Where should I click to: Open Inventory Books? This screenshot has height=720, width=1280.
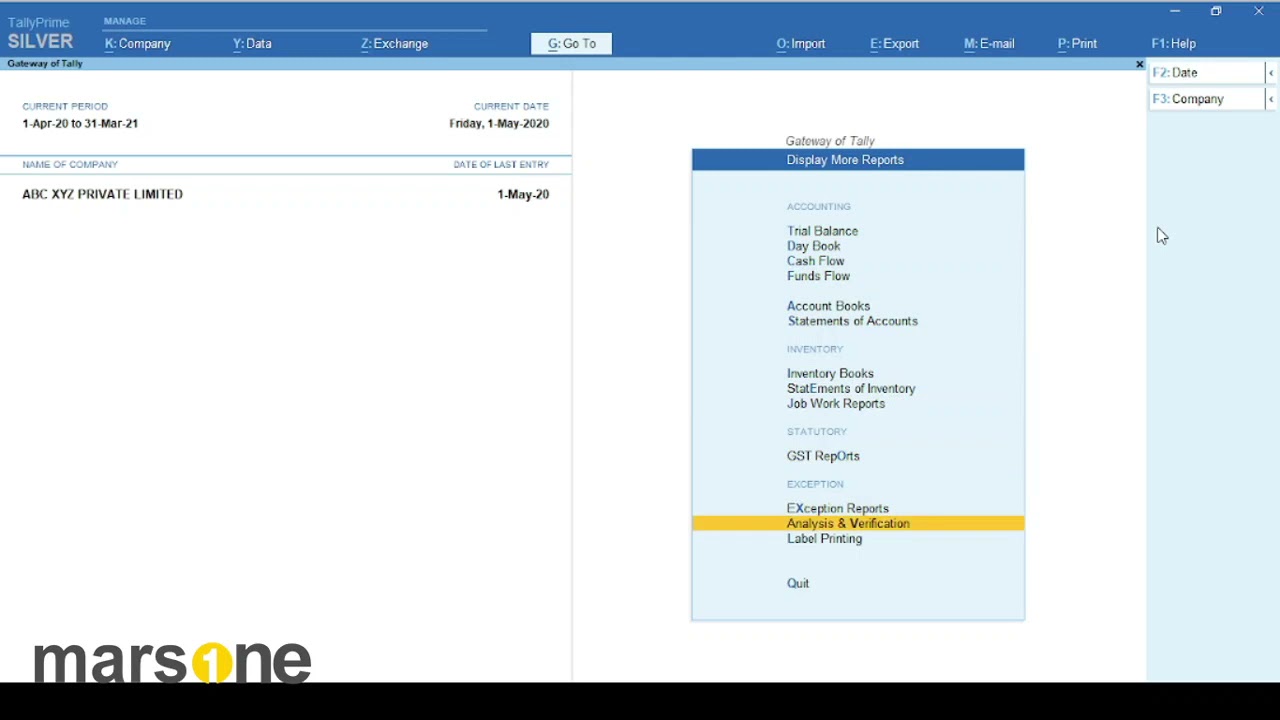click(x=830, y=374)
